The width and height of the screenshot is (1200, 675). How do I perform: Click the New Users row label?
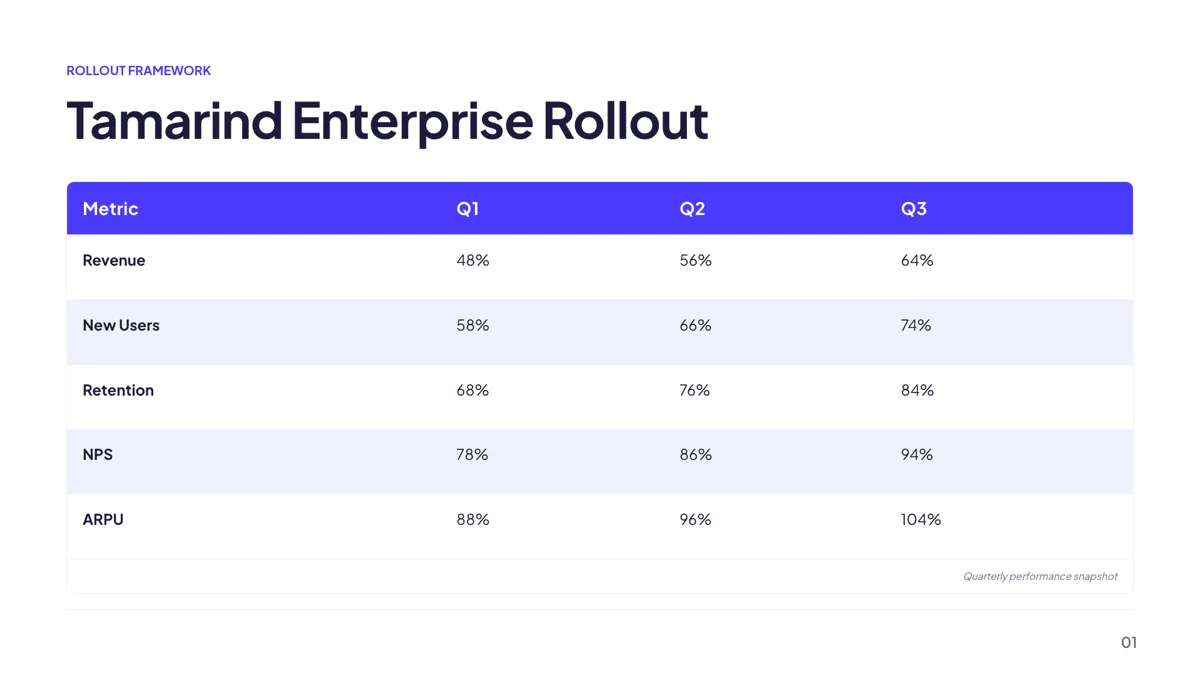pos(121,325)
